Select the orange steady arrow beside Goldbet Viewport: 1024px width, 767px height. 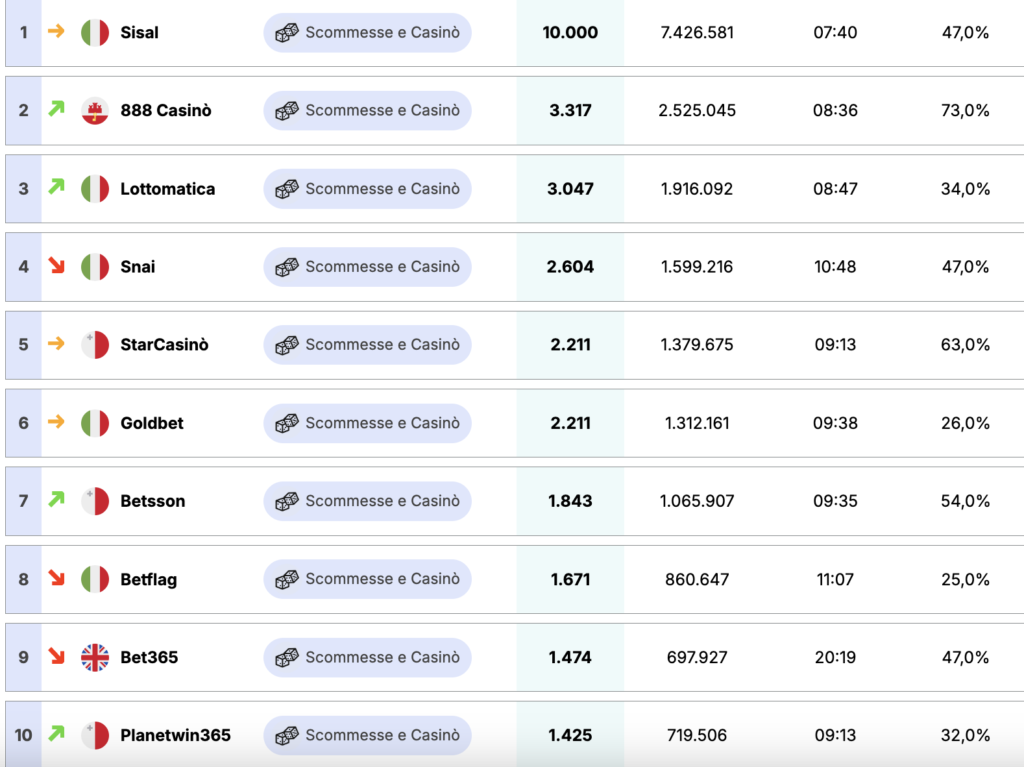click(55, 422)
